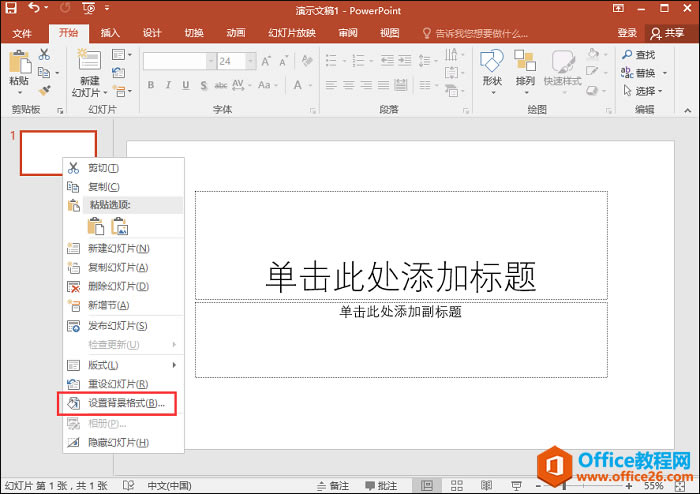Click Normal view icon in status bar
700x494 pixels.
point(426,486)
